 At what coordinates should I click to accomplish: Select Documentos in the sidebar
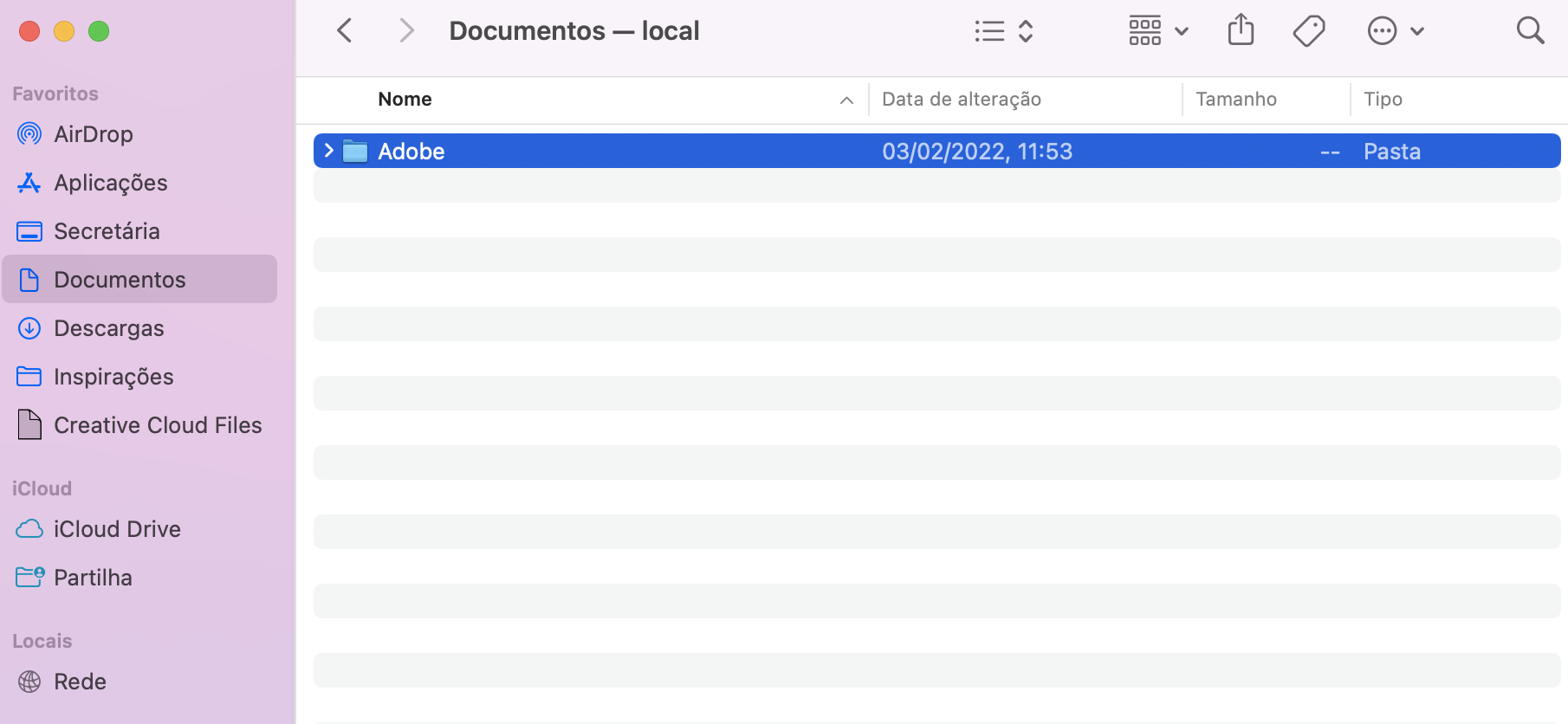(139, 279)
